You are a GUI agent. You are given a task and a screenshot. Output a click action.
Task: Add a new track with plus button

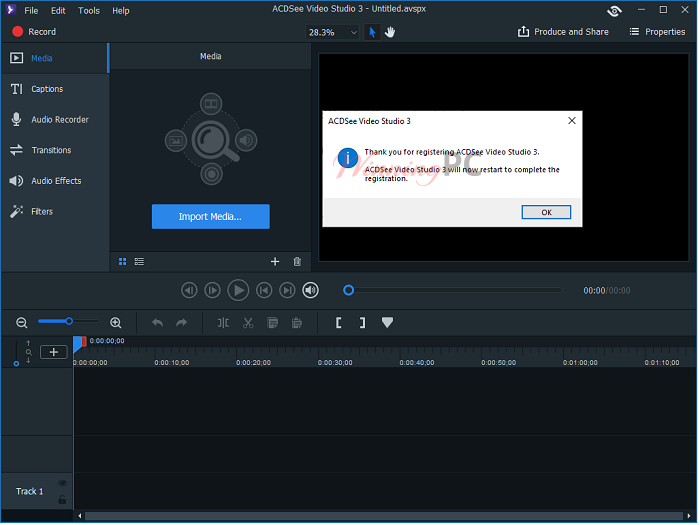click(x=54, y=353)
